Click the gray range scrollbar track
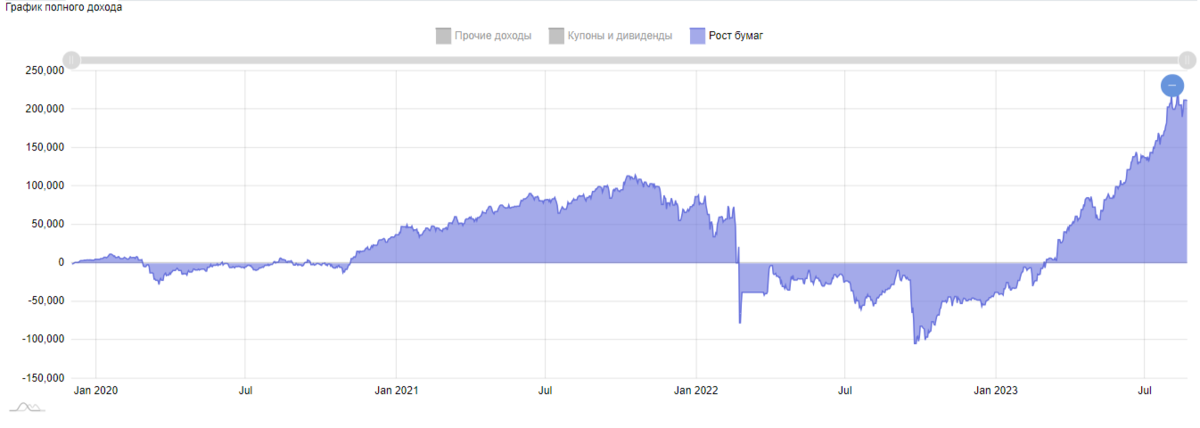 tap(628, 60)
